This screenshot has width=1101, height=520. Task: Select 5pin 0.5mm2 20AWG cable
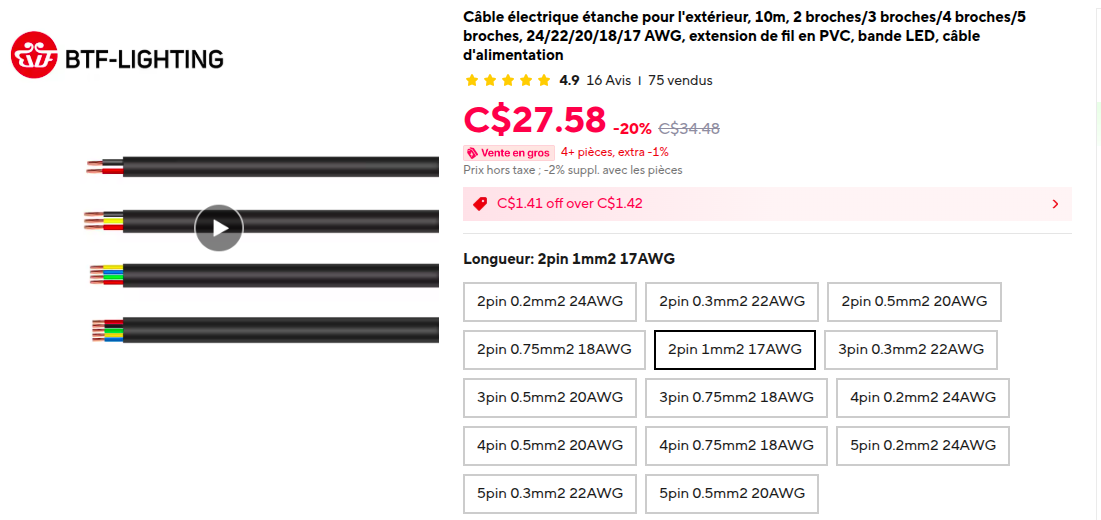tap(732, 494)
